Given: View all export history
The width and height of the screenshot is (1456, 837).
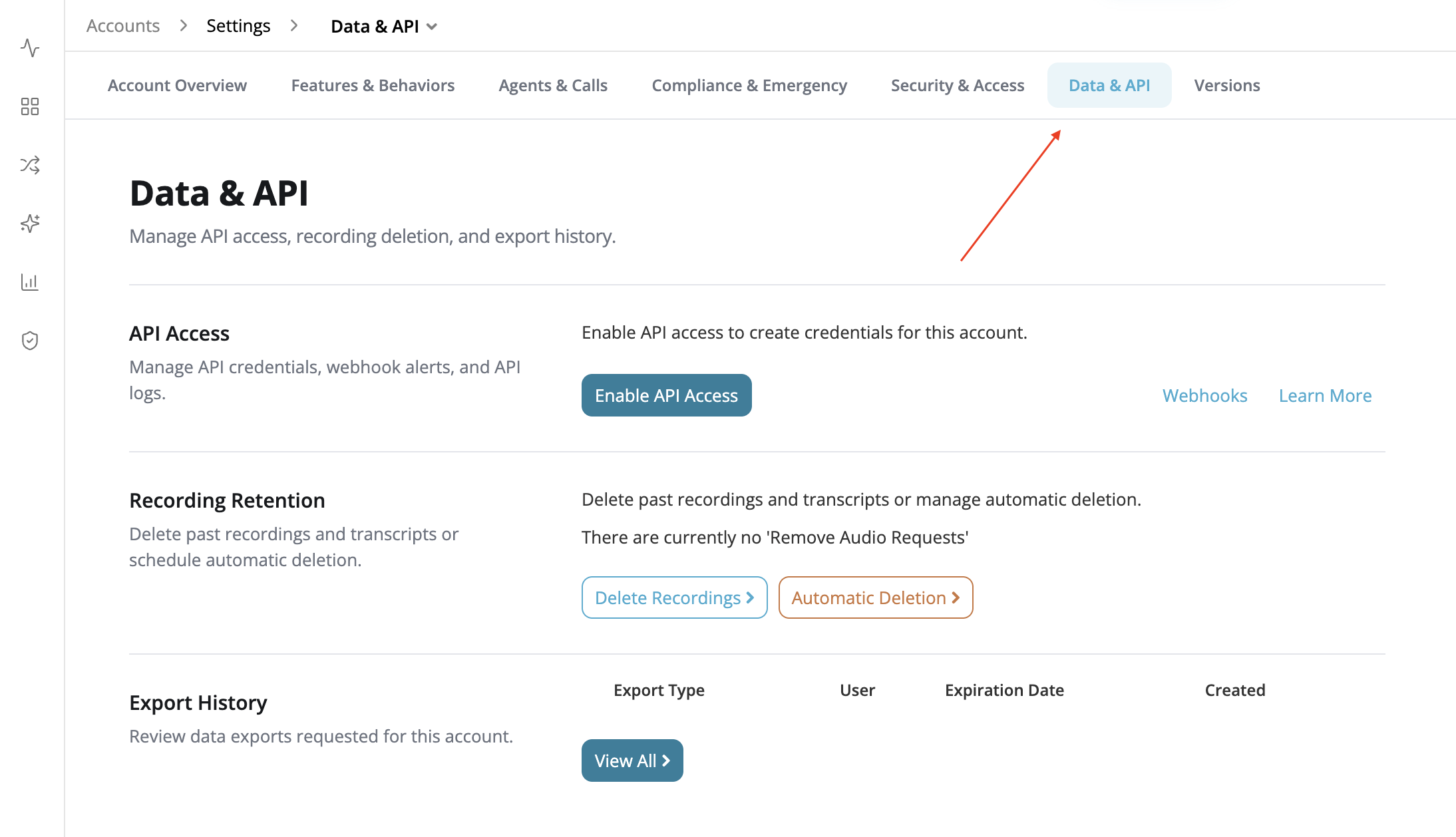Looking at the screenshot, I should (x=632, y=760).
